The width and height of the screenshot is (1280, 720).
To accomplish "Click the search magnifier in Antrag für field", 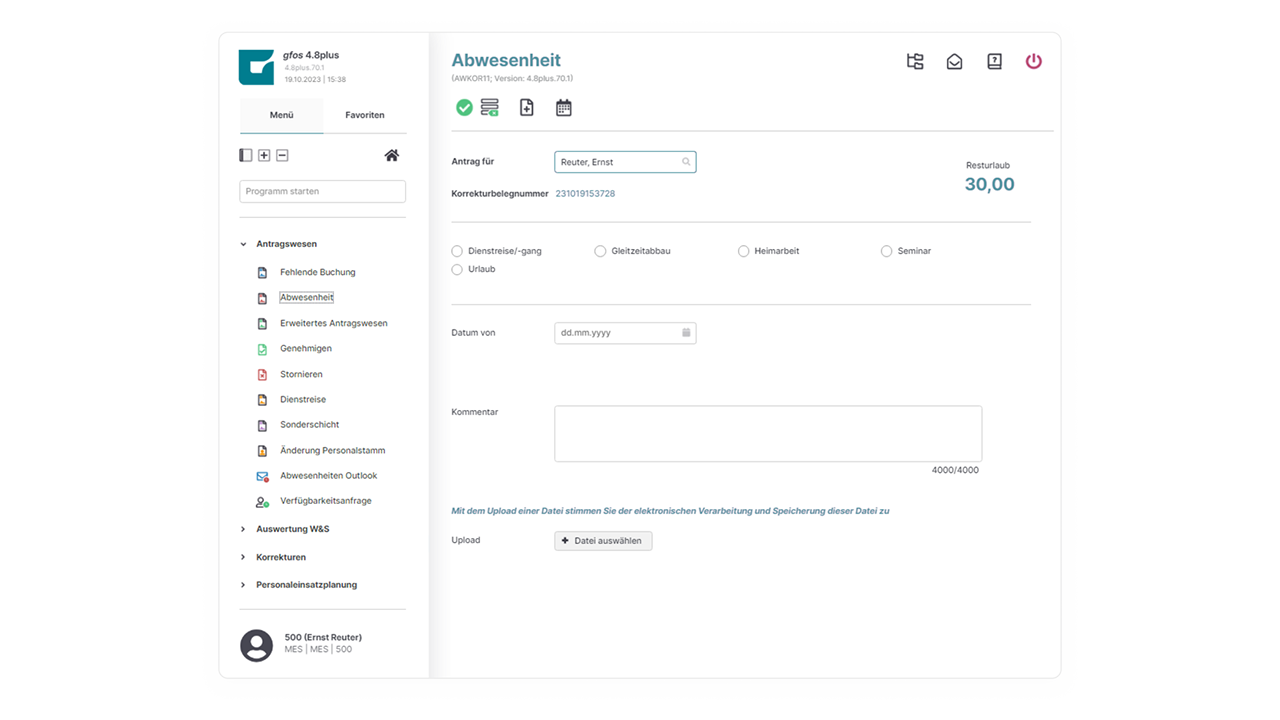I will click(686, 162).
